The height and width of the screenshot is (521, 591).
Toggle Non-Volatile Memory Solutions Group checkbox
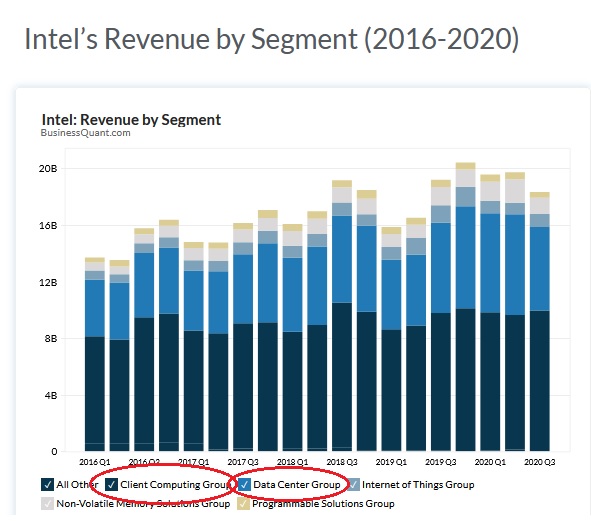coord(47,504)
